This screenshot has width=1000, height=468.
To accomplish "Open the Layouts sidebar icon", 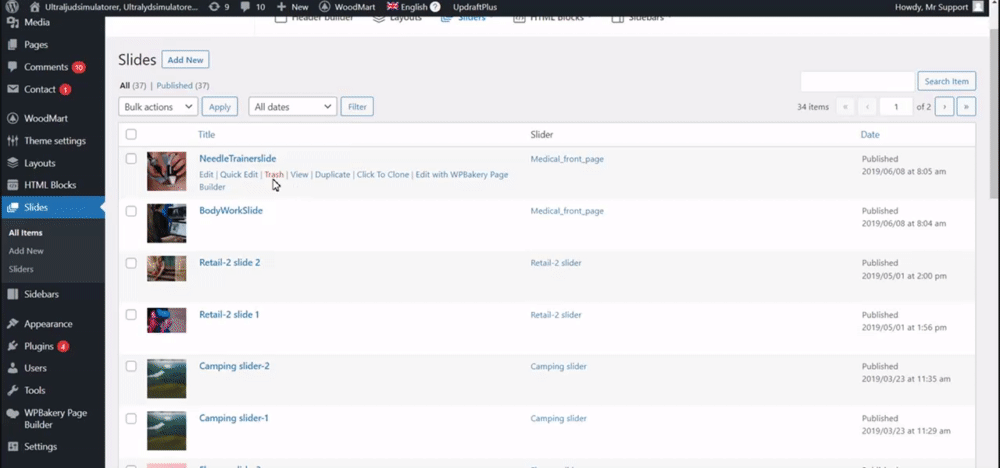I will (13, 163).
